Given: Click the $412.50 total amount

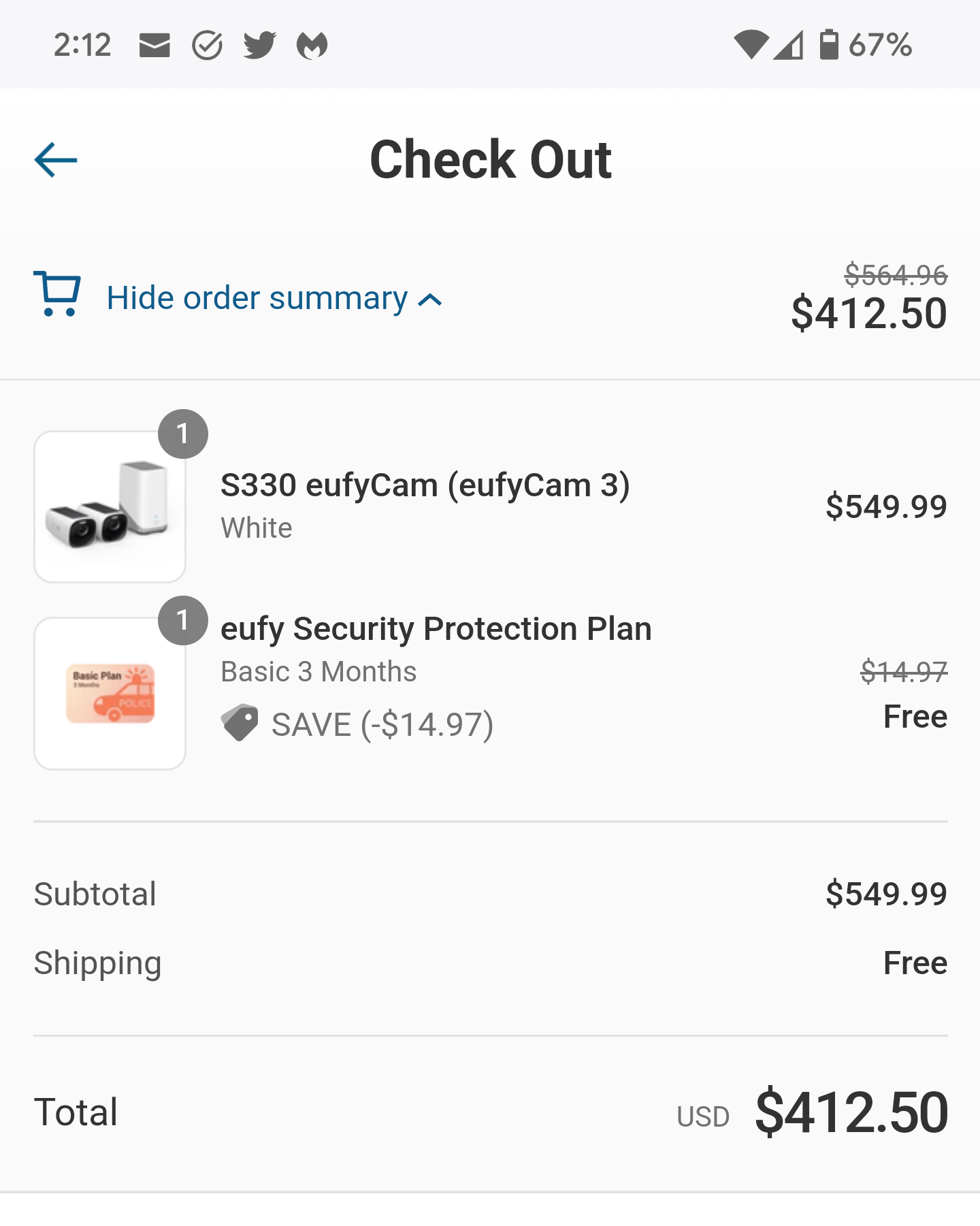Looking at the screenshot, I should pos(851,1112).
